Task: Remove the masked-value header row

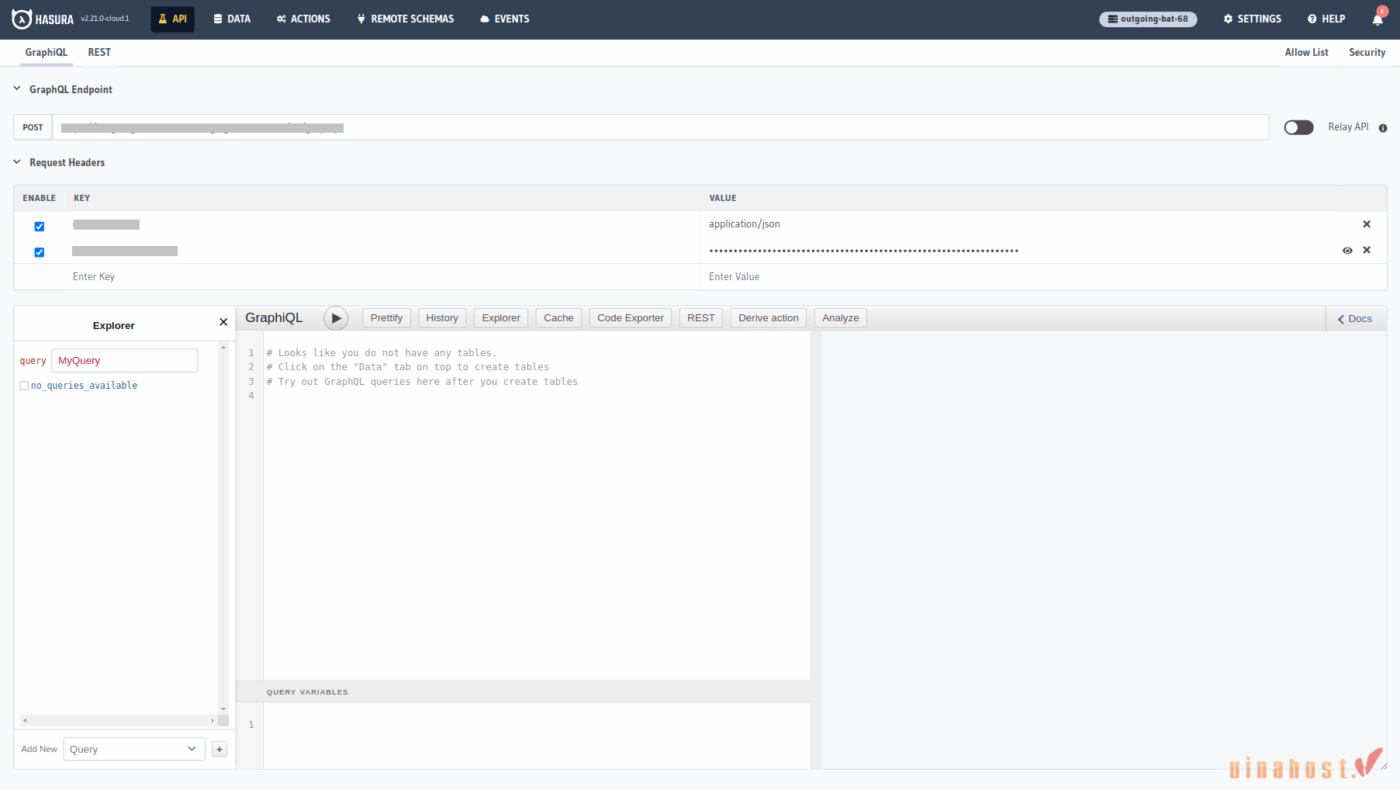Action: 1367,250
